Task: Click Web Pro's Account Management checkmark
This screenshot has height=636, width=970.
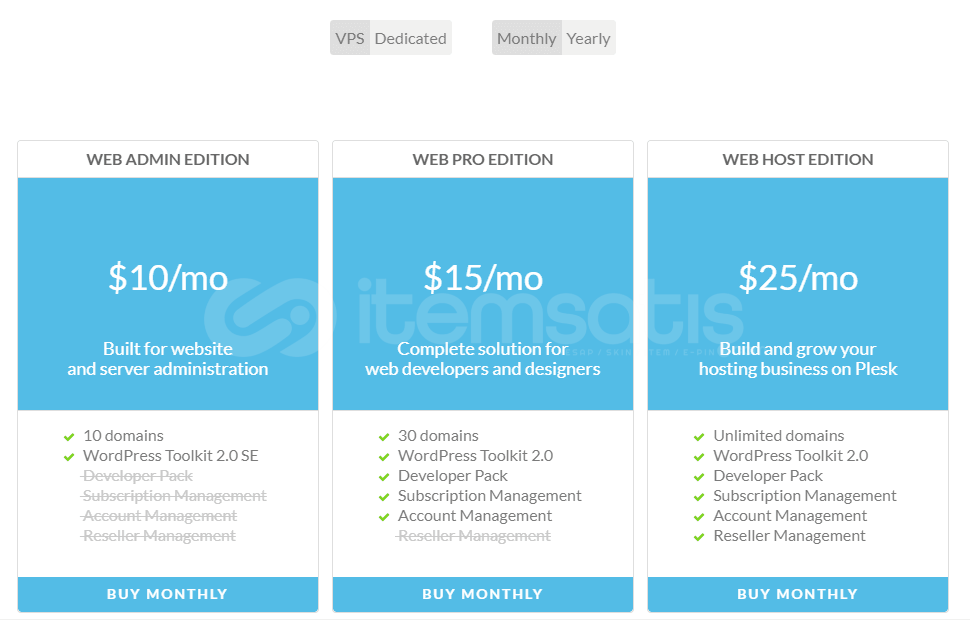Action: [x=384, y=517]
